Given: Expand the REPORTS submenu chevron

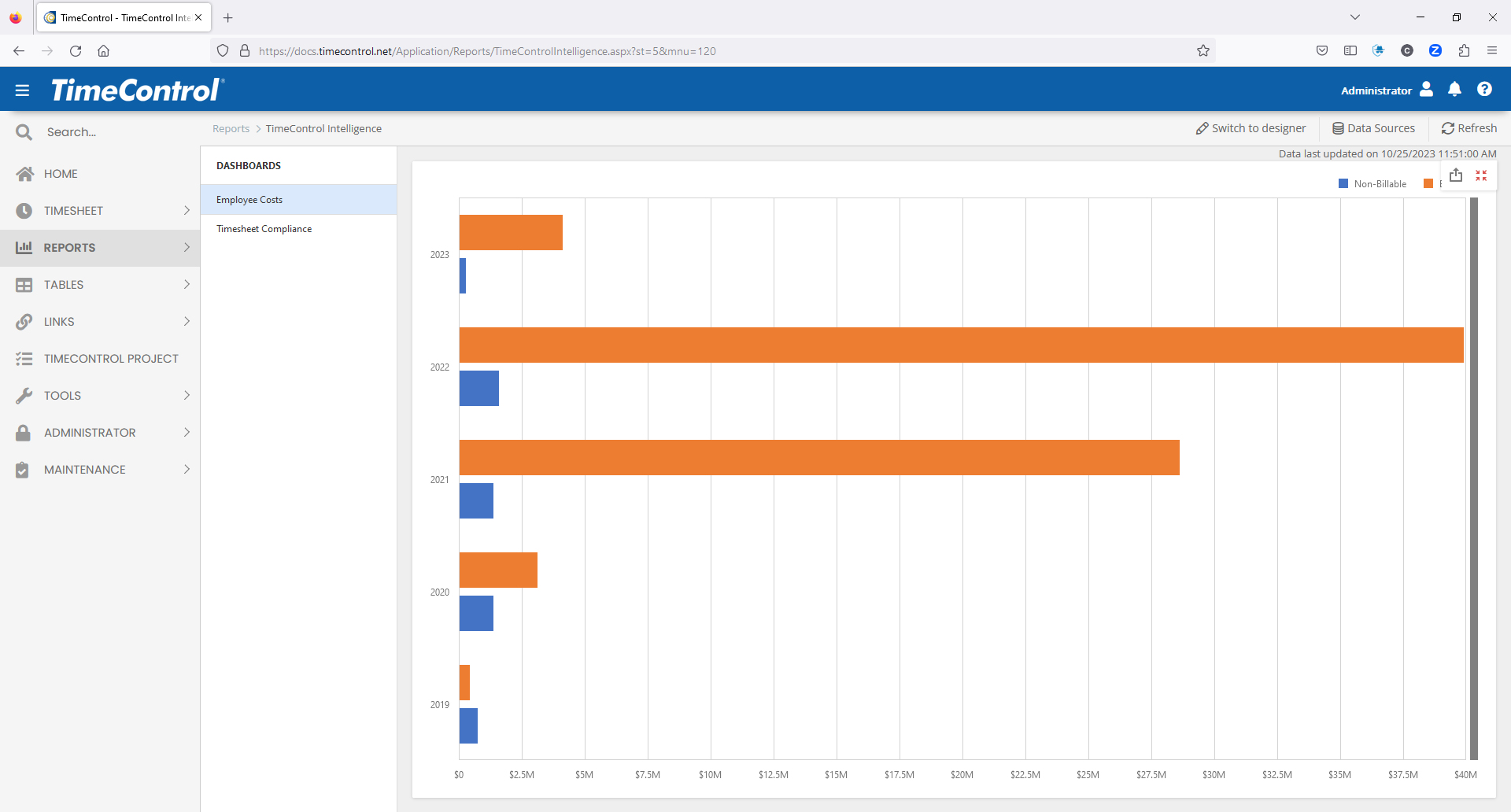Looking at the screenshot, I should [x=187, y=248].
